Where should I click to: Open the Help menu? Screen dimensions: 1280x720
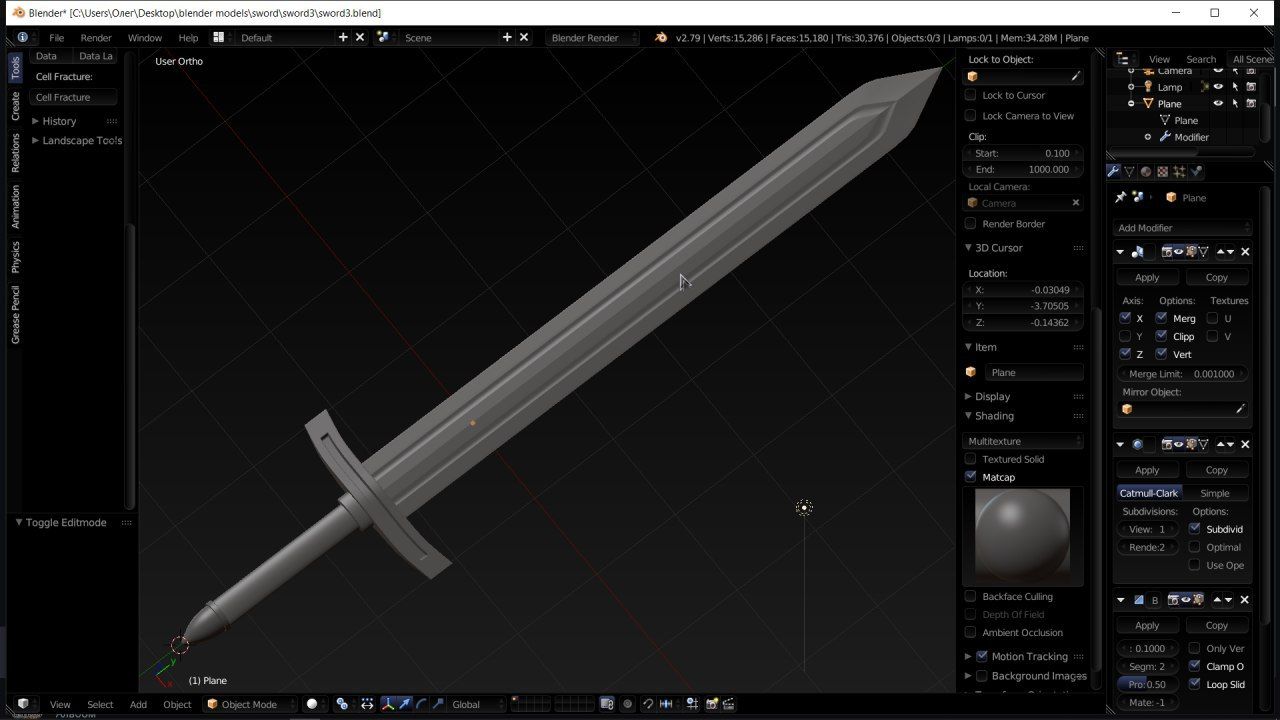pyautogui.click(x=188, y=37)
